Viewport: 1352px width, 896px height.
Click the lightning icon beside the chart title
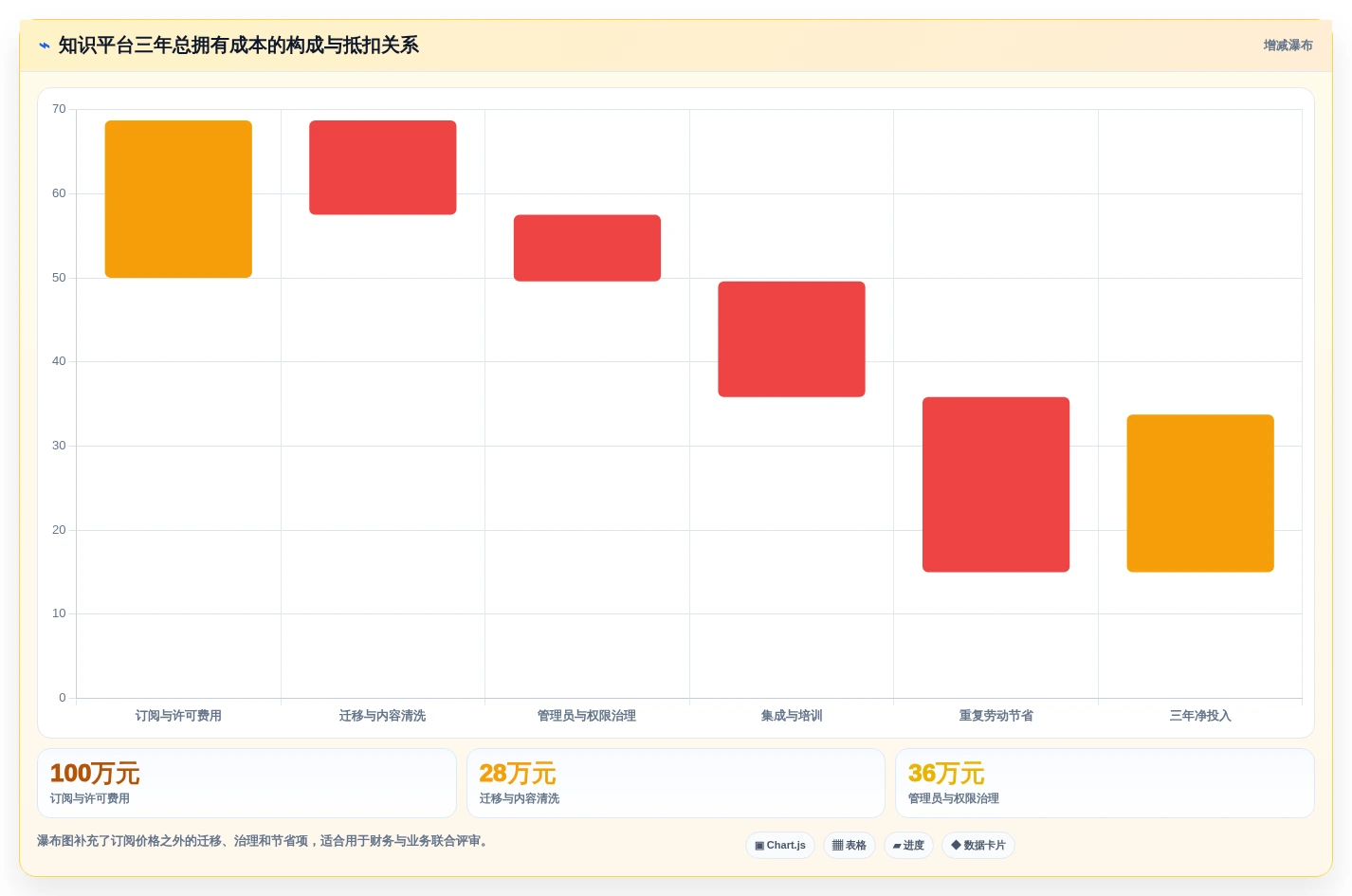coord(45,46)
